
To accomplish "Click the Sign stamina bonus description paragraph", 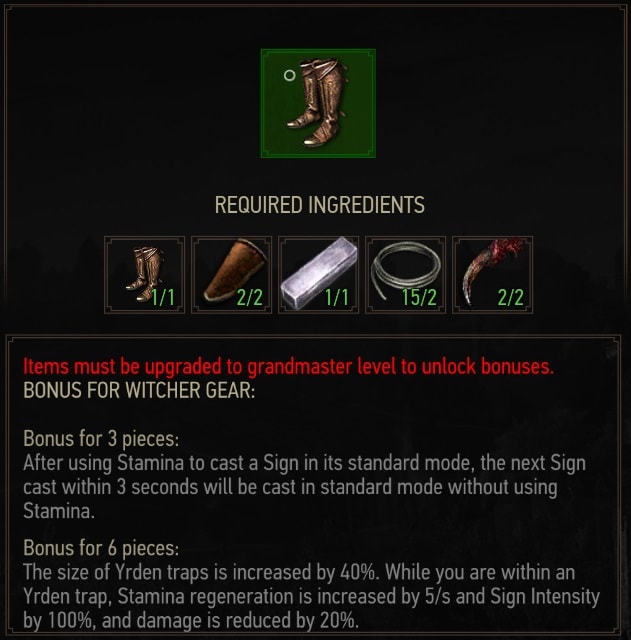I will (304, 487).
